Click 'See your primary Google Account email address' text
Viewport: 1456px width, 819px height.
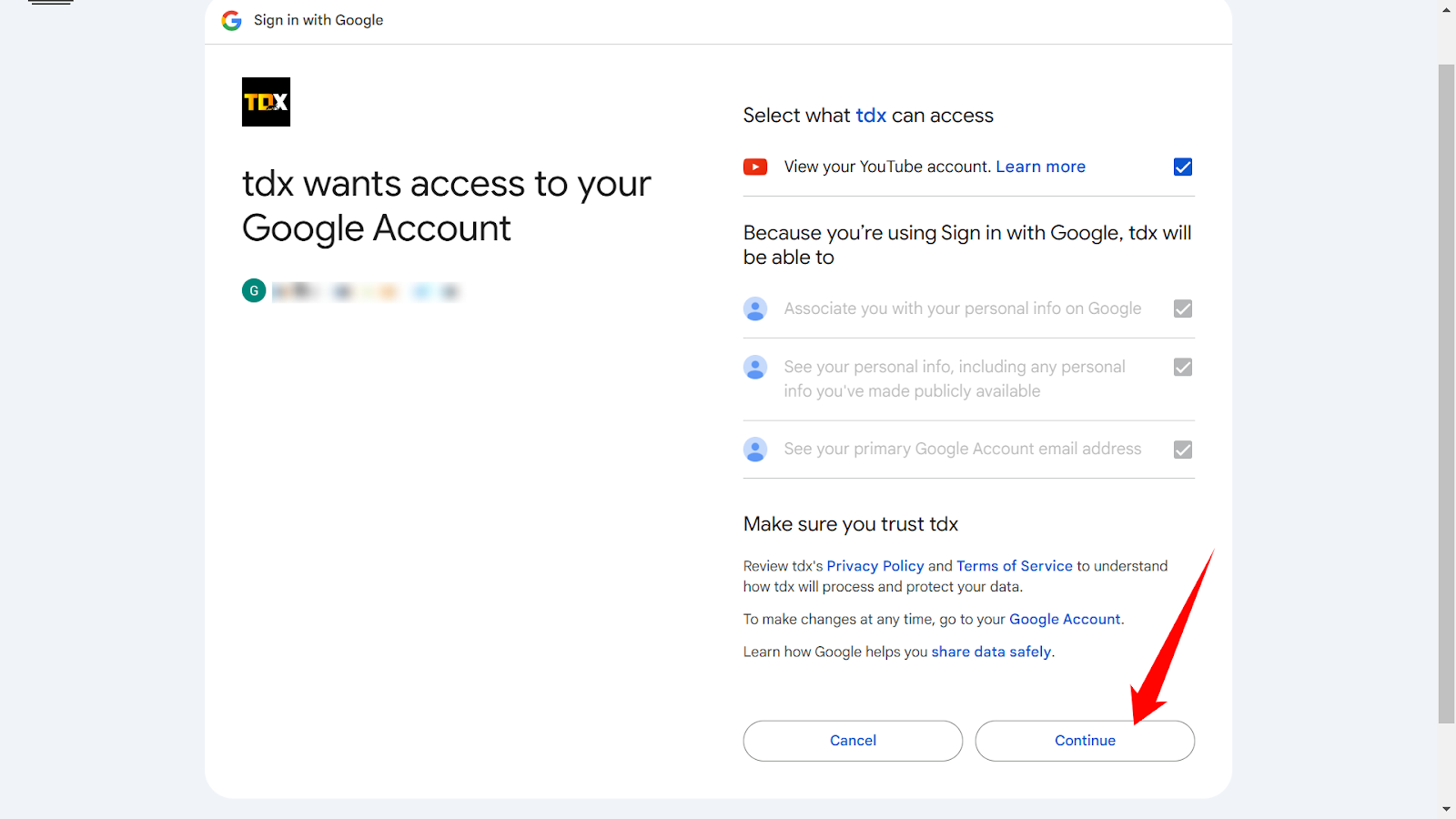pyautogui.click(x=963, y=449)
